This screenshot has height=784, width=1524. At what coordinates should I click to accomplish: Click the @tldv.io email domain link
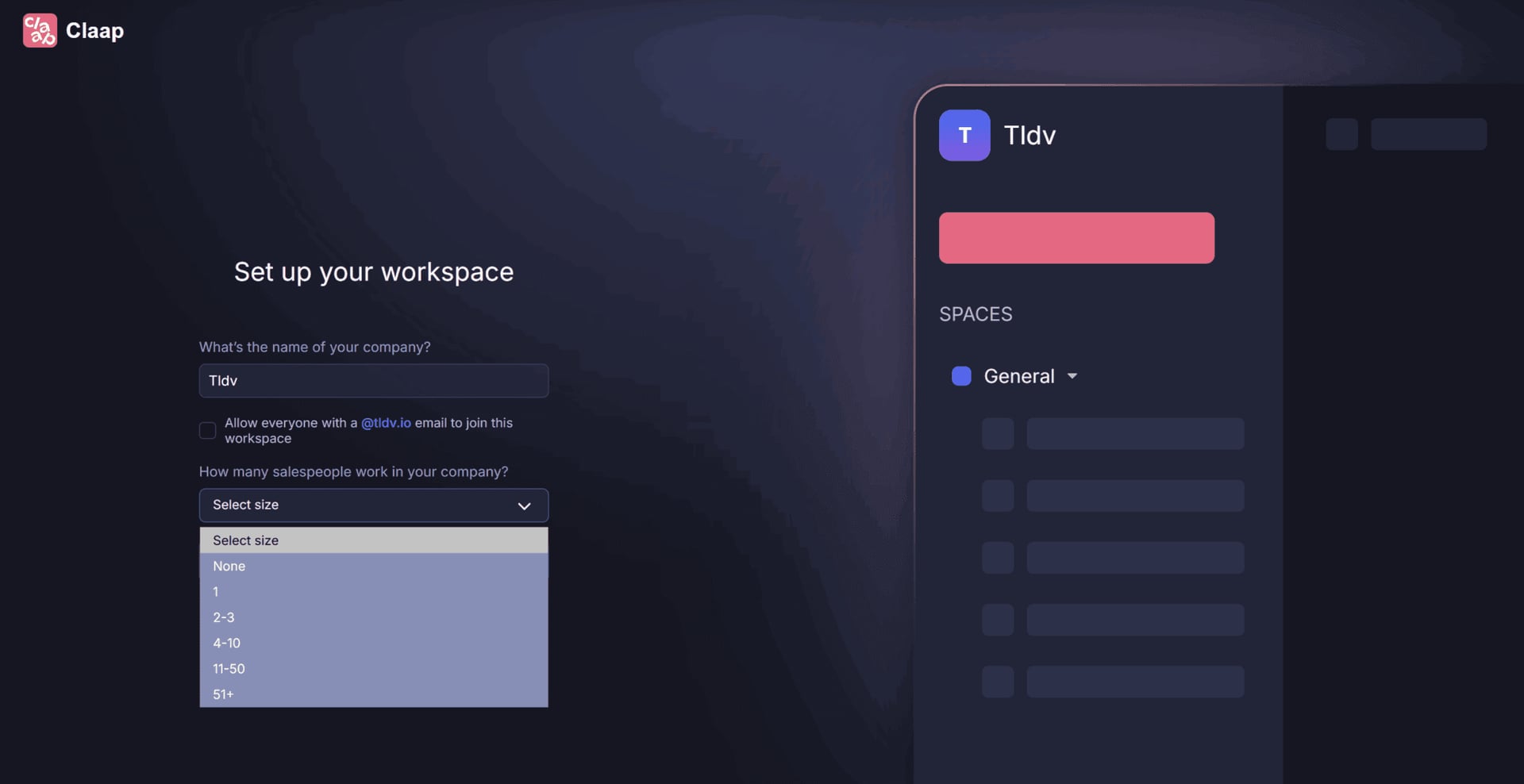386,423
